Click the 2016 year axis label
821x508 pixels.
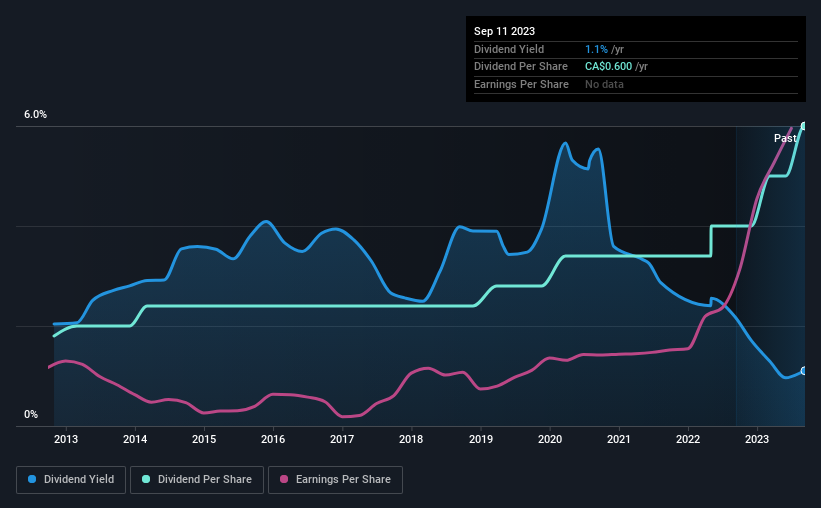[273, 439]
